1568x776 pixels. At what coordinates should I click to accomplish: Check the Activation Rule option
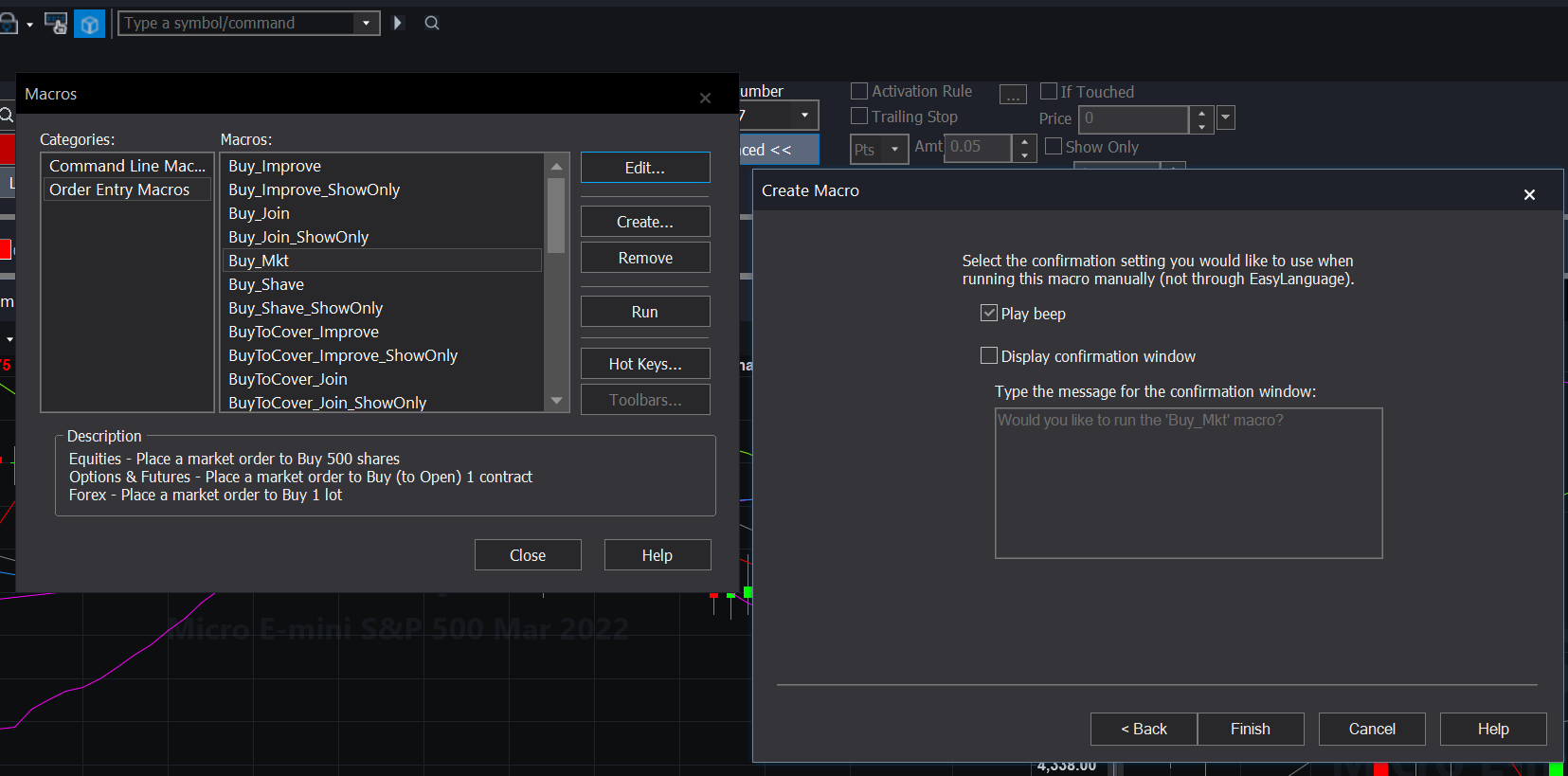pyautogui.click(x=859, y=91)
